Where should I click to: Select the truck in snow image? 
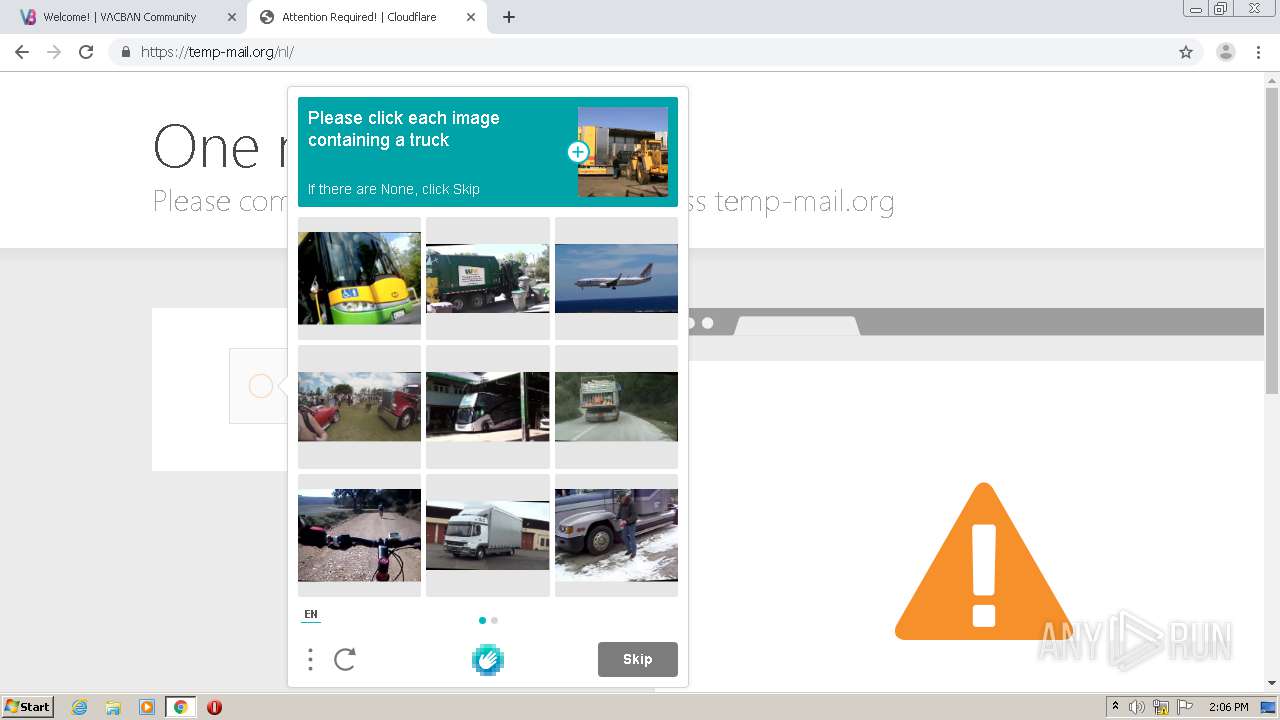pyautogui.click(x=616, y=535)
